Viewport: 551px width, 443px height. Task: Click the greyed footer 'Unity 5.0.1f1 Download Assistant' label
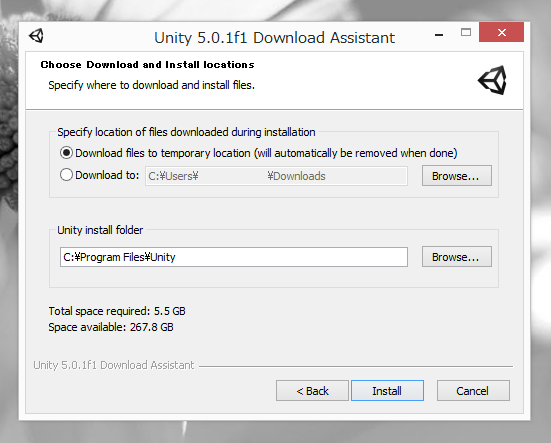click(x=114, y=365)
